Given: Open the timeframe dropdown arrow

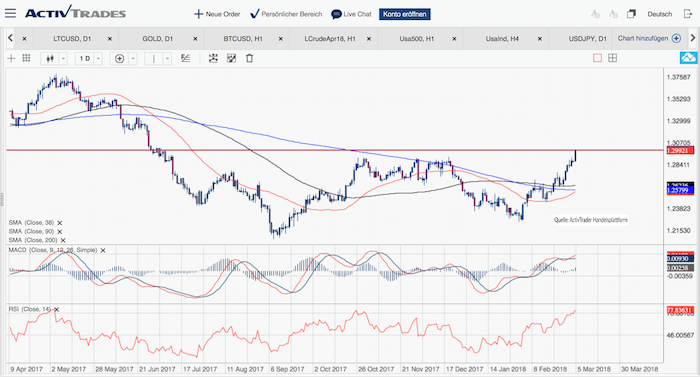Looking at the screenshot, I should (98, 59).
